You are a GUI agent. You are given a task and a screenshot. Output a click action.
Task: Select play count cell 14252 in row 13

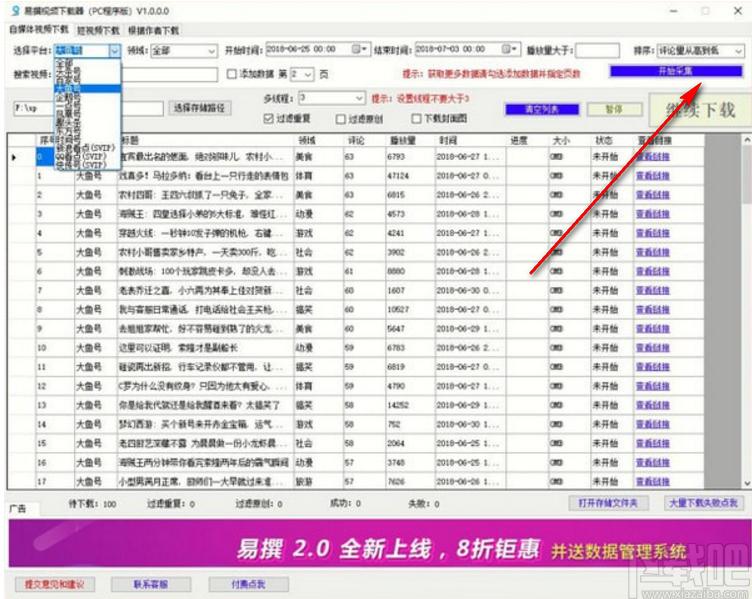pos(410,405)
